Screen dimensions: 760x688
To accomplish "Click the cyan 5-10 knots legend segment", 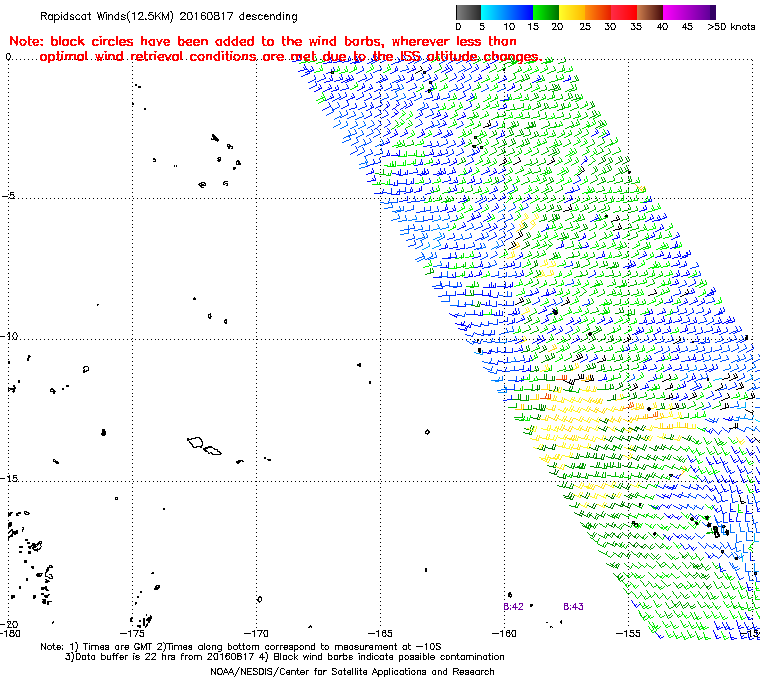I will pos(494,12).
